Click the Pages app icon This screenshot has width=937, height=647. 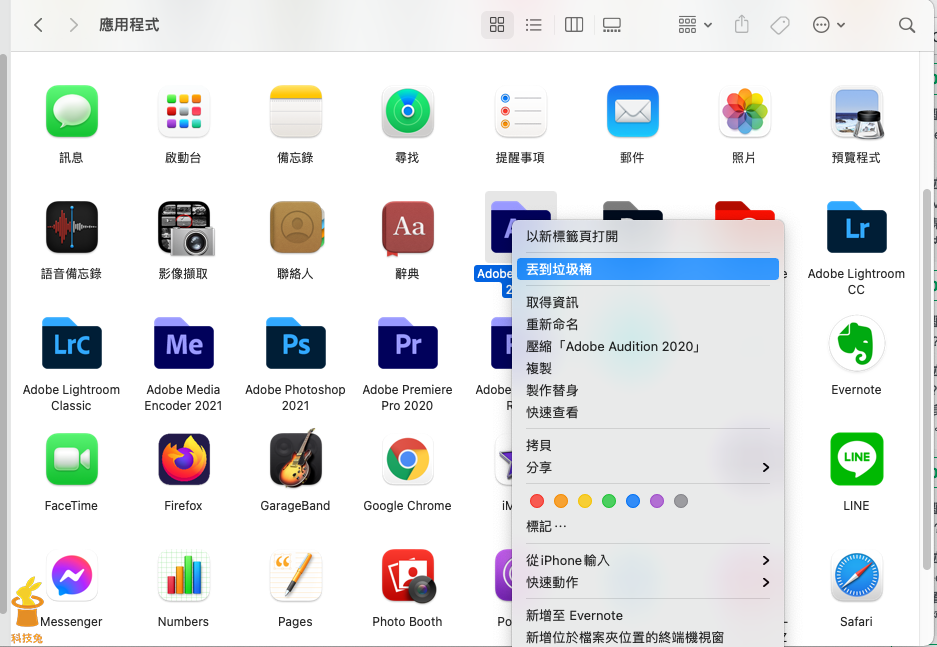click(x=295, y=575)
